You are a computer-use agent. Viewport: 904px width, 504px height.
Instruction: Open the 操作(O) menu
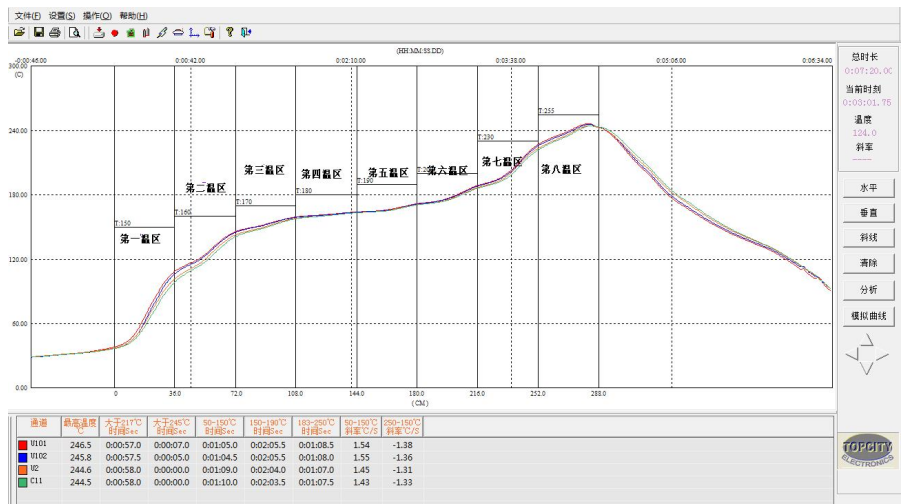click(x=97, y=16)
